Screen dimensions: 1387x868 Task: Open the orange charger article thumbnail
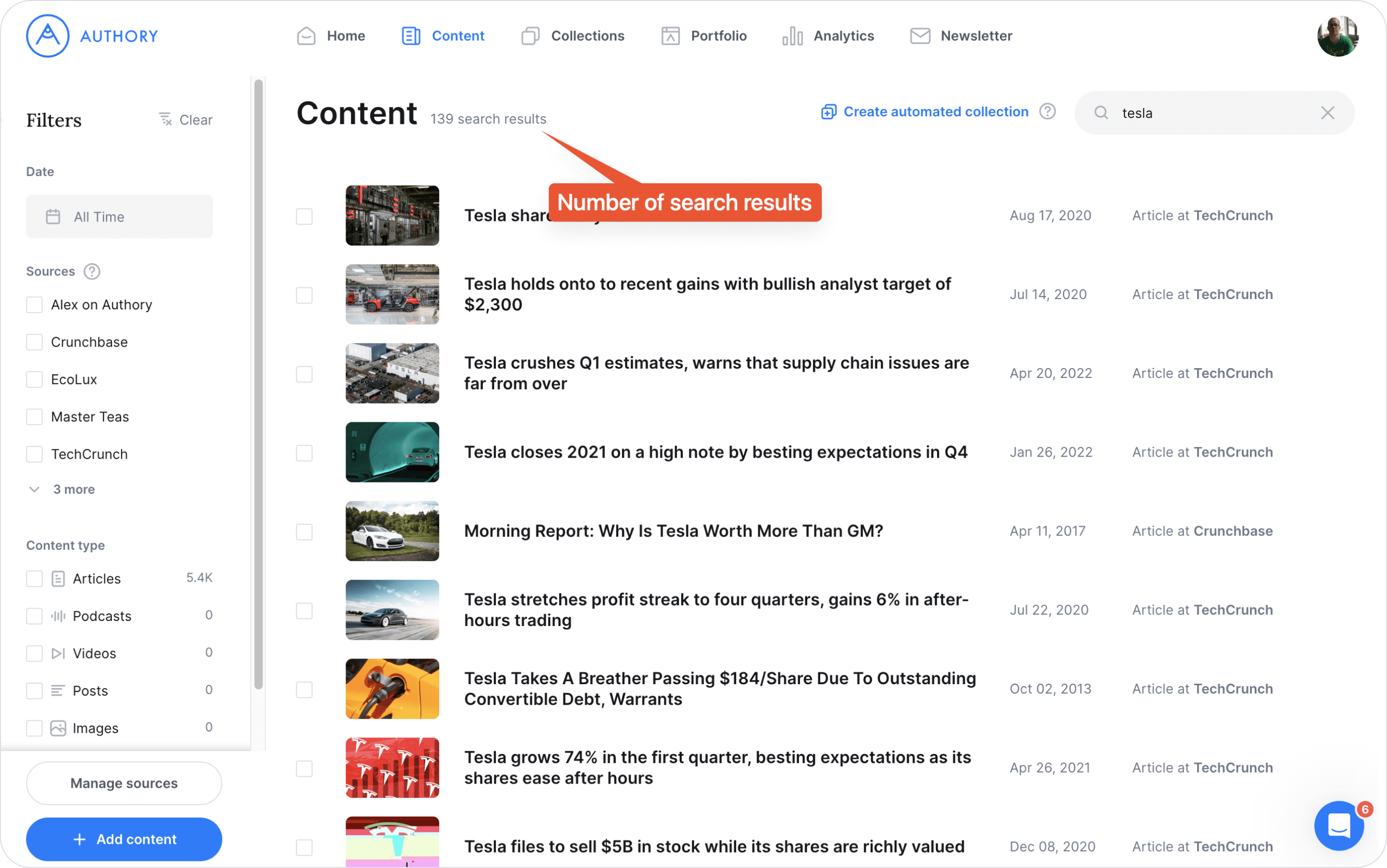[x=392, y=688]
